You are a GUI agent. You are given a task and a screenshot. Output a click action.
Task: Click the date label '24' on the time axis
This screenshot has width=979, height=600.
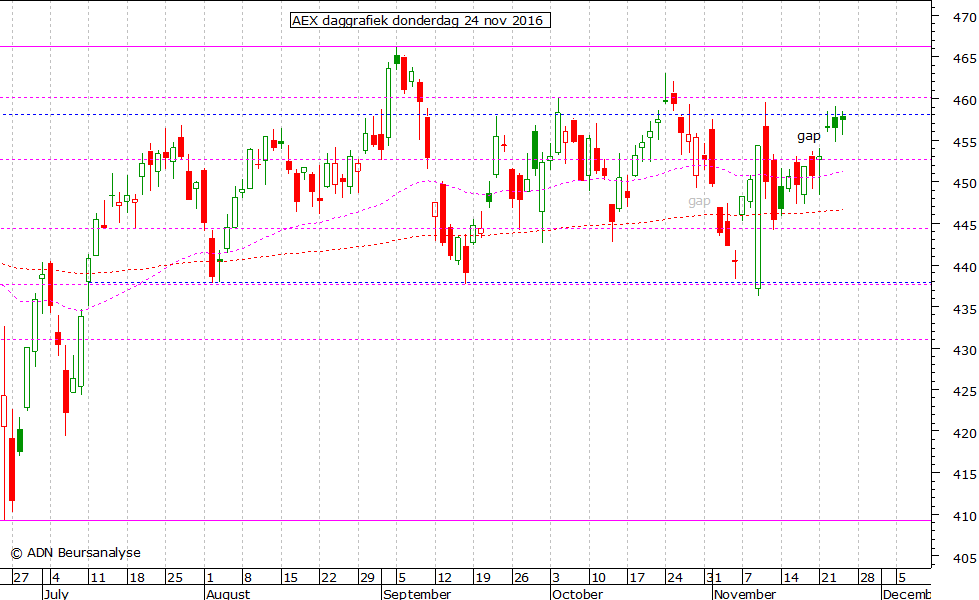[x=675, y=577]
